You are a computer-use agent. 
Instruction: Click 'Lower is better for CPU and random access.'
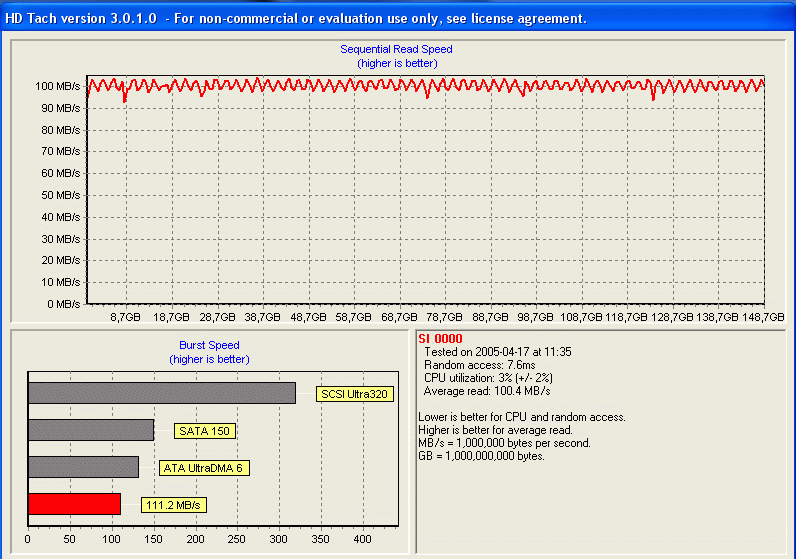coord(522,417)
